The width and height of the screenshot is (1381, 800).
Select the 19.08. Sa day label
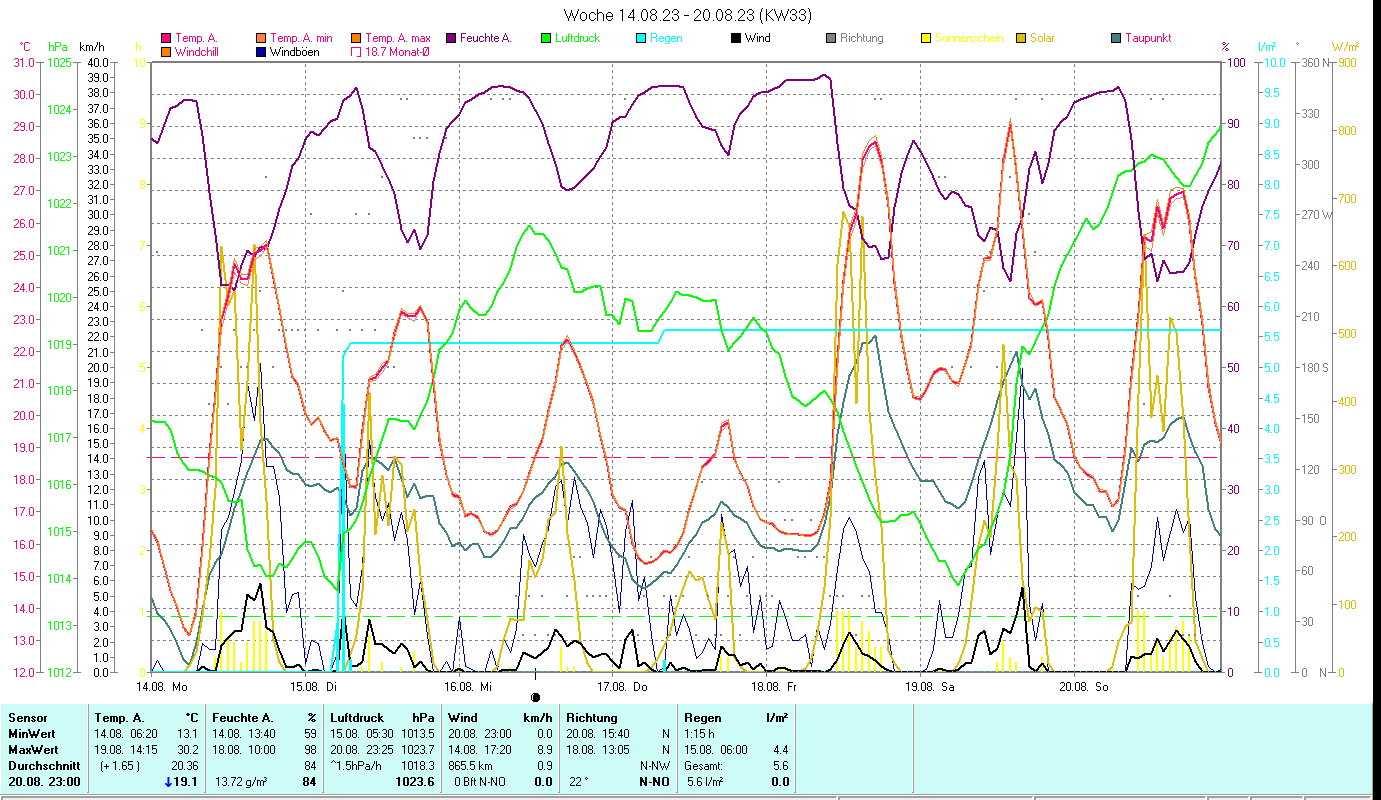coord(929,687)
